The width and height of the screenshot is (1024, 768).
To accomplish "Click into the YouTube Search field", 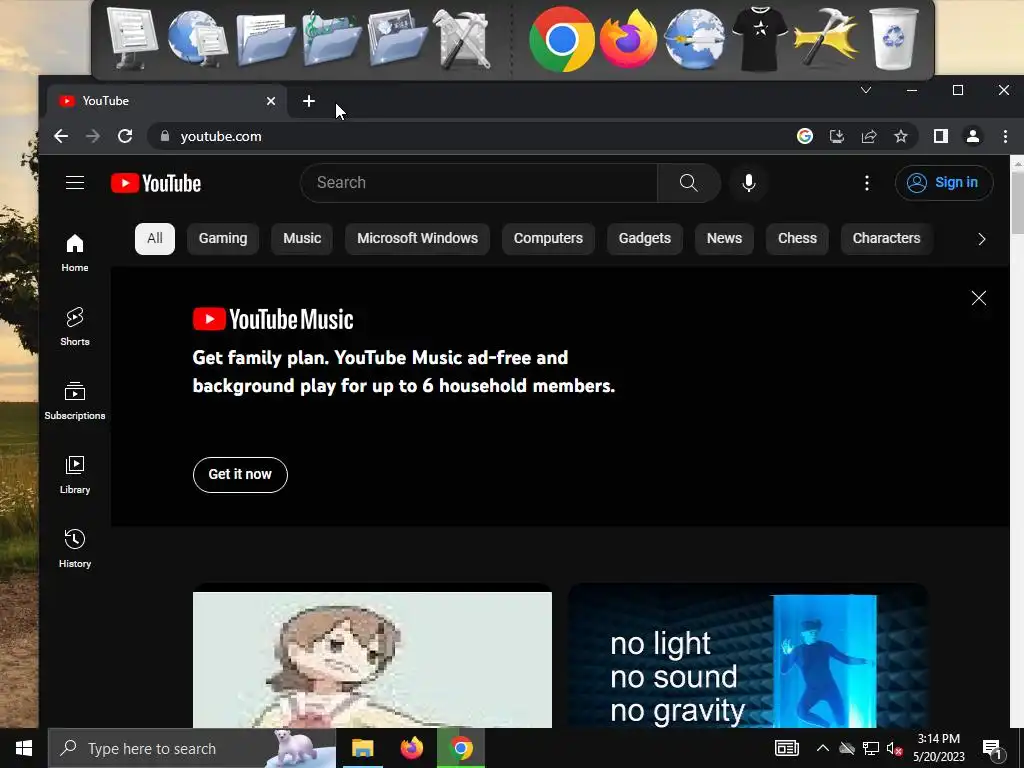I will [x=479, y=183].
